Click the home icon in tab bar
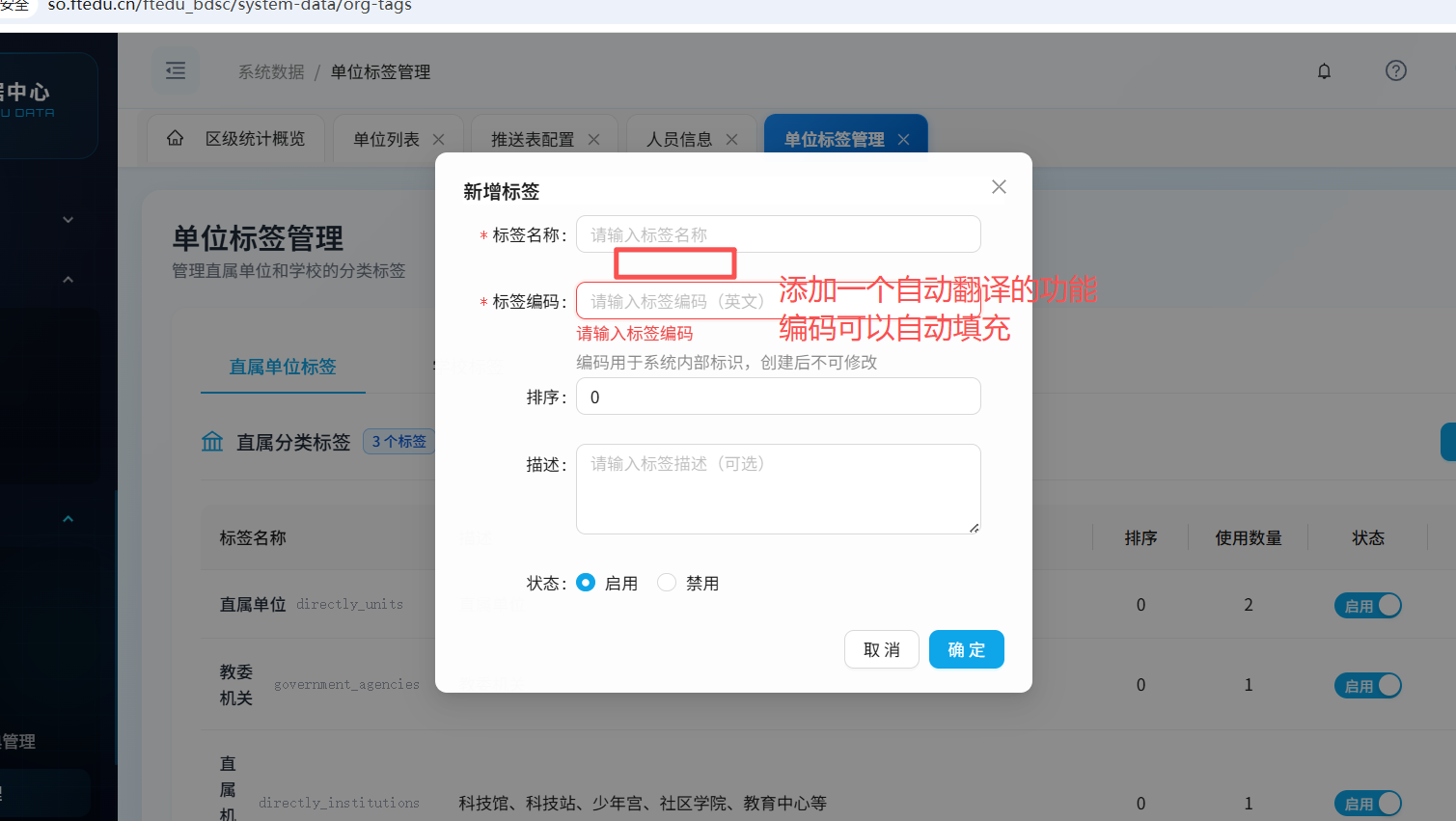This screenshot has height=821, width=1456. [x=175, y=139]
